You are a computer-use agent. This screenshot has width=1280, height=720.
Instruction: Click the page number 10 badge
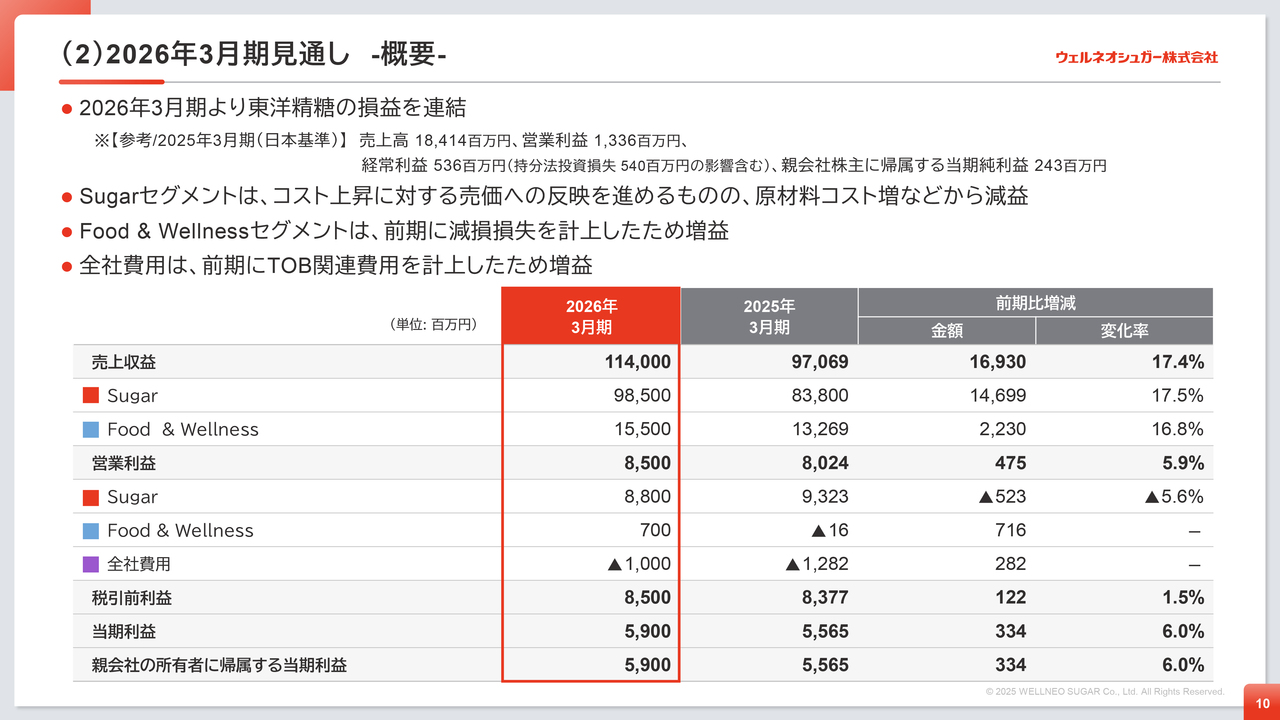[1262, 703]
